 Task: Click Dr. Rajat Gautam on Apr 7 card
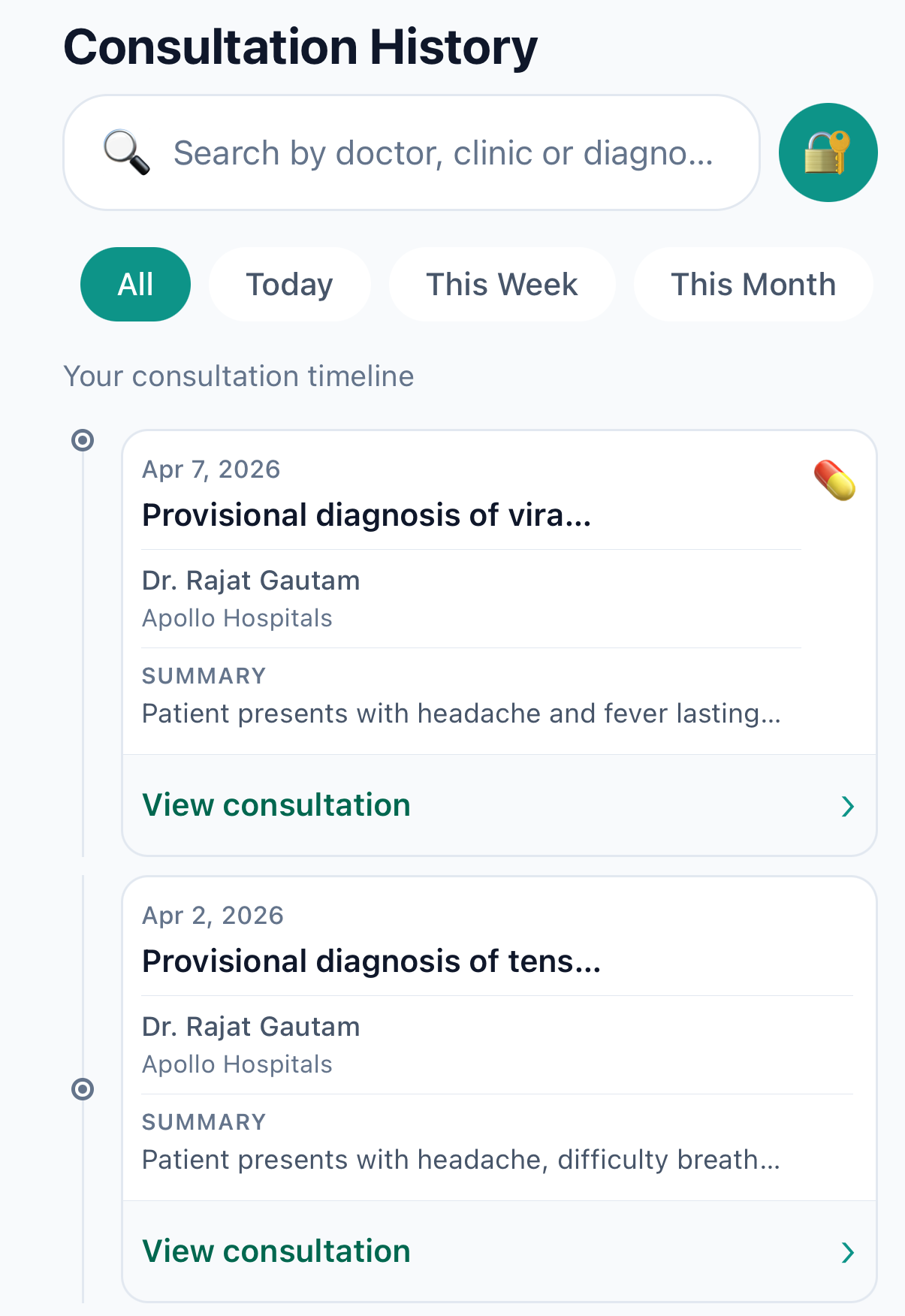point(251,581)
